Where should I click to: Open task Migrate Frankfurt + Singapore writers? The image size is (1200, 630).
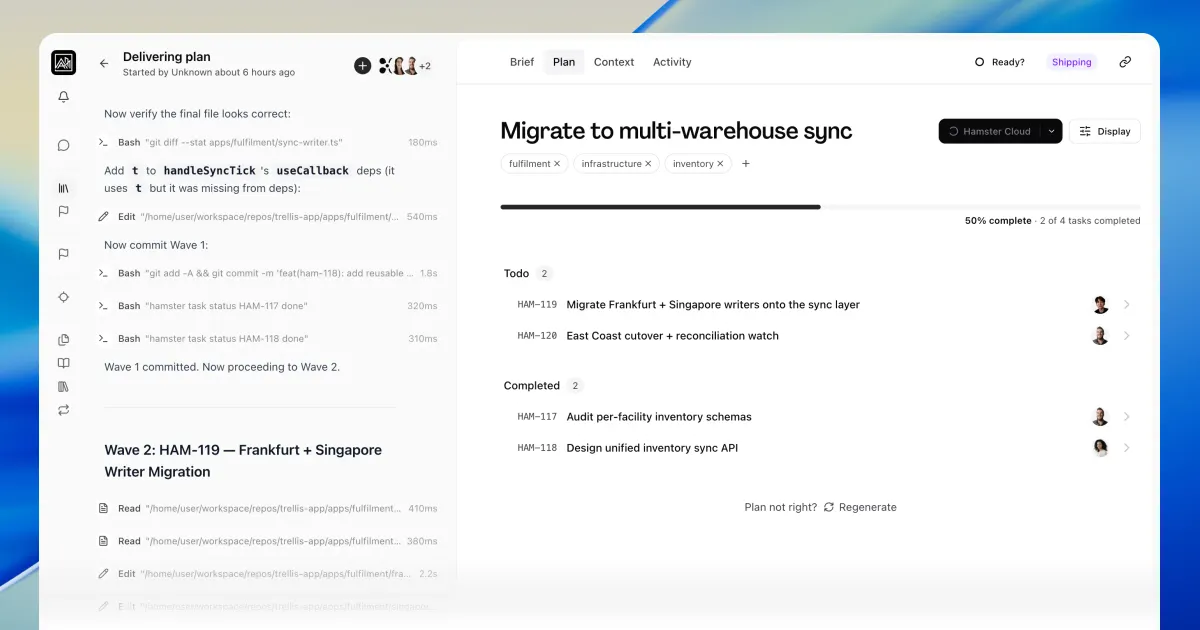[x=713, y=305]
